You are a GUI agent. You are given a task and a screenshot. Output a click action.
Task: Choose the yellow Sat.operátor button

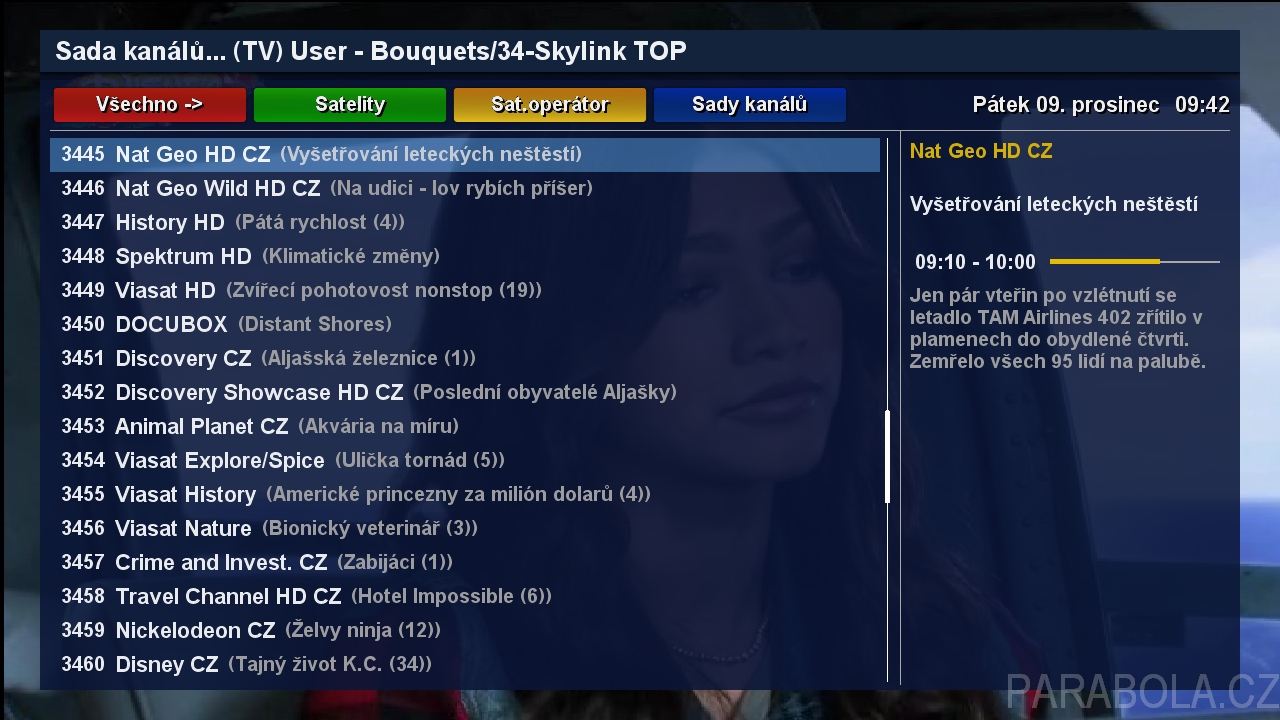[550, 105]
